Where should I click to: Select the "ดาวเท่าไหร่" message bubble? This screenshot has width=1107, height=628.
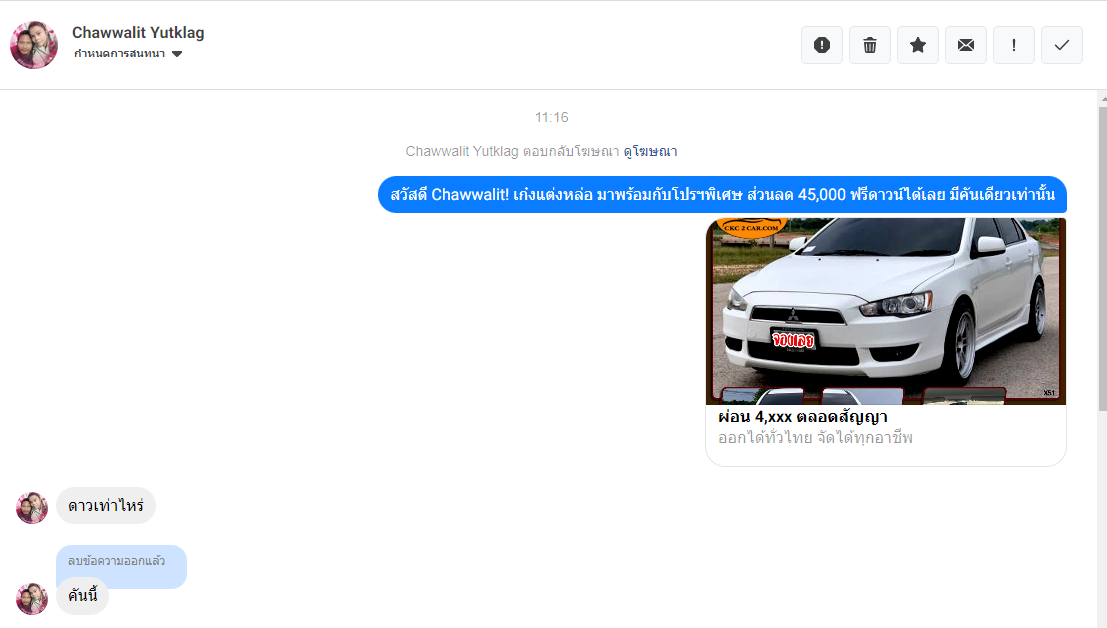(x=105, y=506)
